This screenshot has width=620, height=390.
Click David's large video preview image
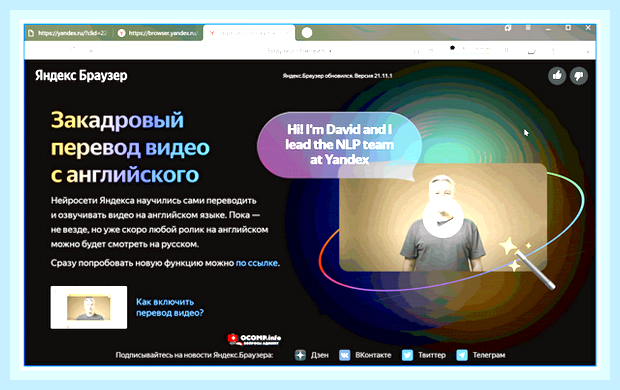point(443,218)
